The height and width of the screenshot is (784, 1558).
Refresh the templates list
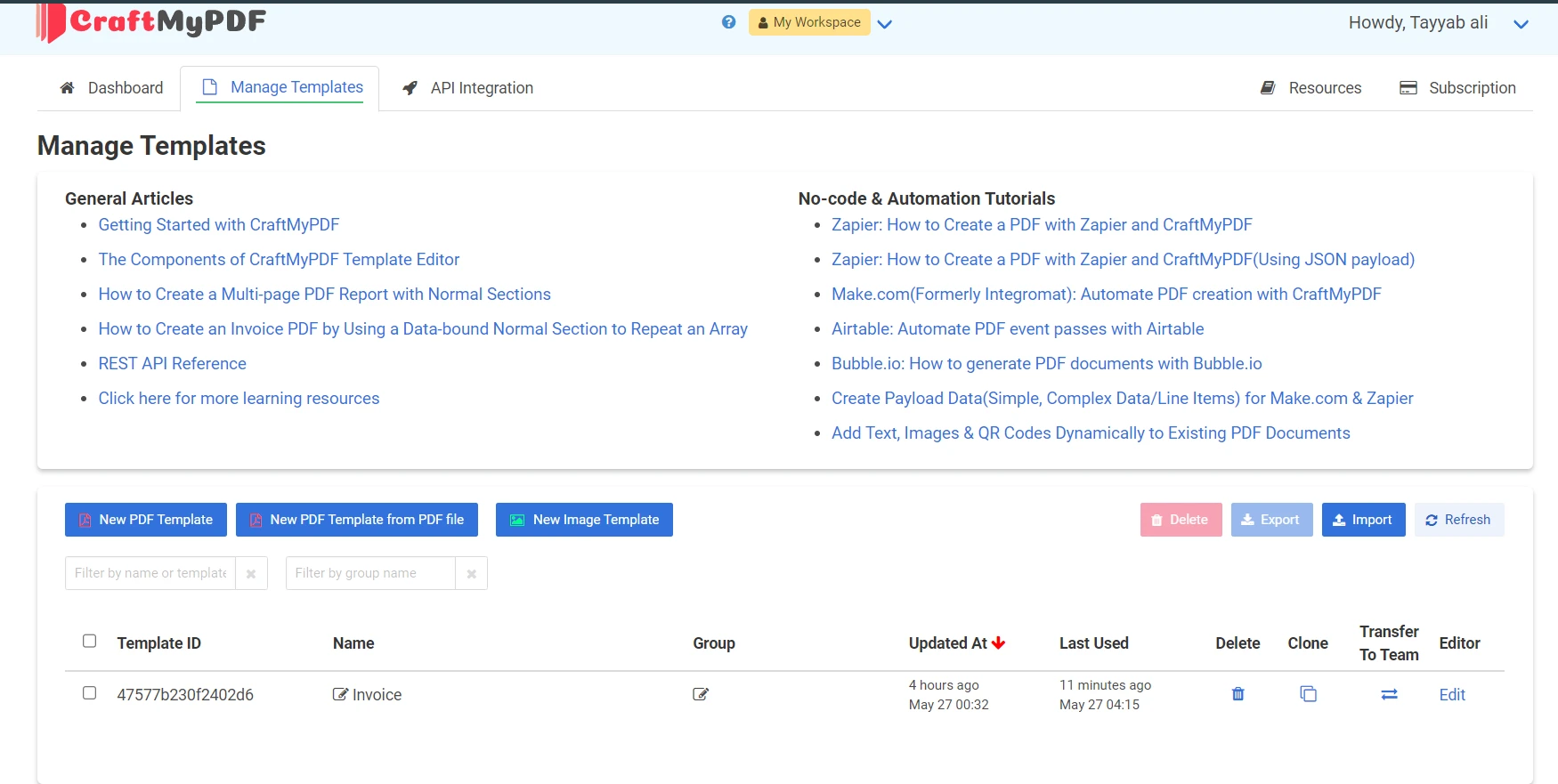tap(1459, 520)
